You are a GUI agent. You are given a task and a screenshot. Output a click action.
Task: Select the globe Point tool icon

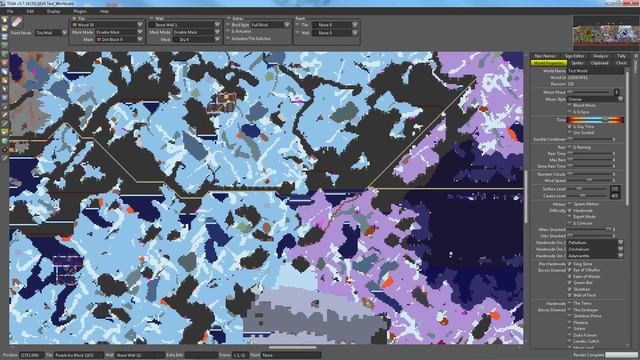point(4,141)
